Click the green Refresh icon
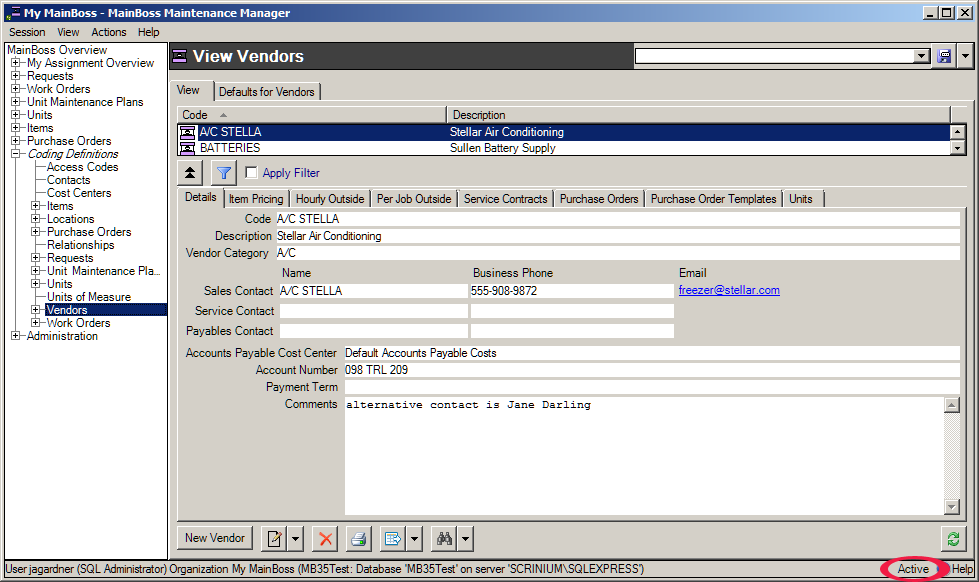Viewport: 979px width, 582px height. 953,538
